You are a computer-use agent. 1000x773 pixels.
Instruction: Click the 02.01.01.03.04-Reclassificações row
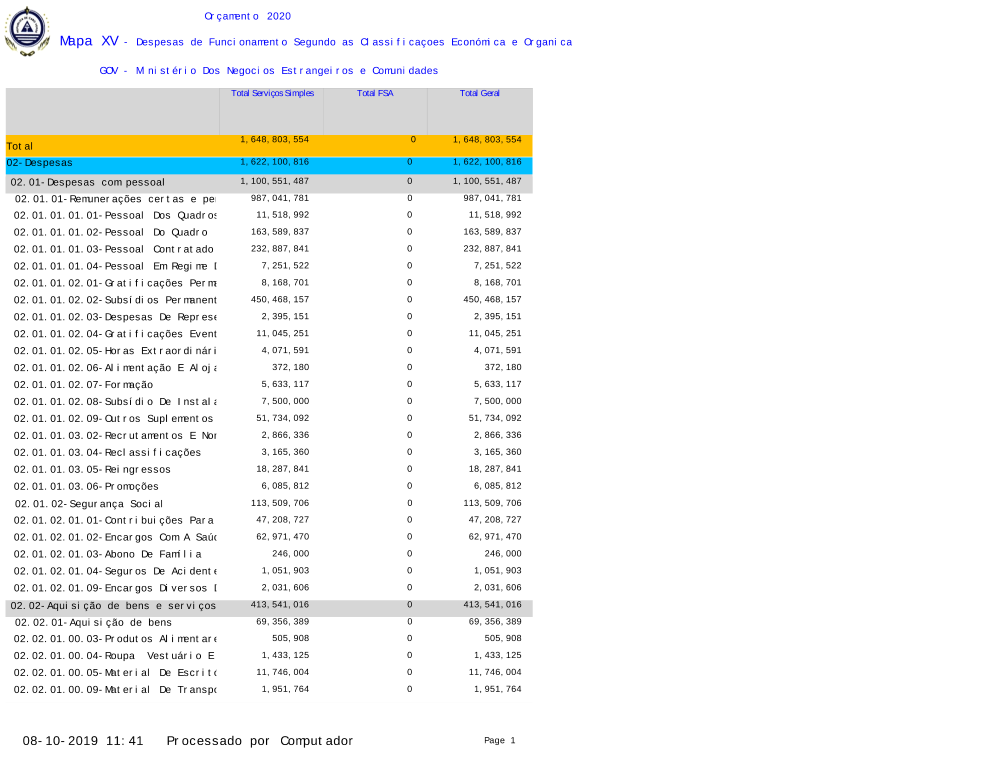[x=107, y=453]
